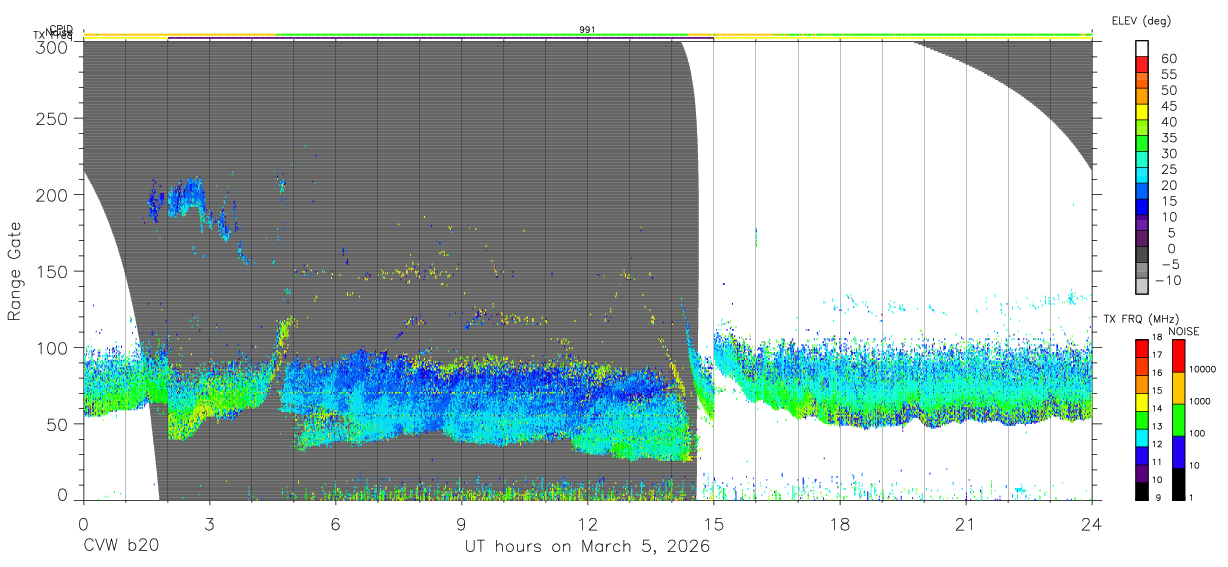Click the 'CVW b20' label below the plot
Viewport: 1228px width, 567px height.
click(119, 546)
